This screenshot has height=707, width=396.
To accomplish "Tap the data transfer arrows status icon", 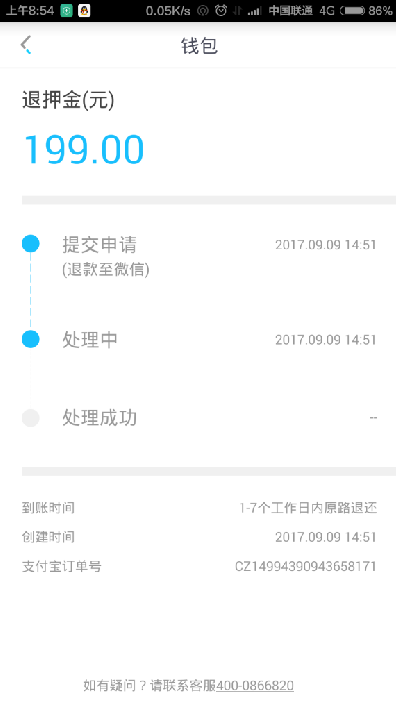I will (x=237, y=11).
